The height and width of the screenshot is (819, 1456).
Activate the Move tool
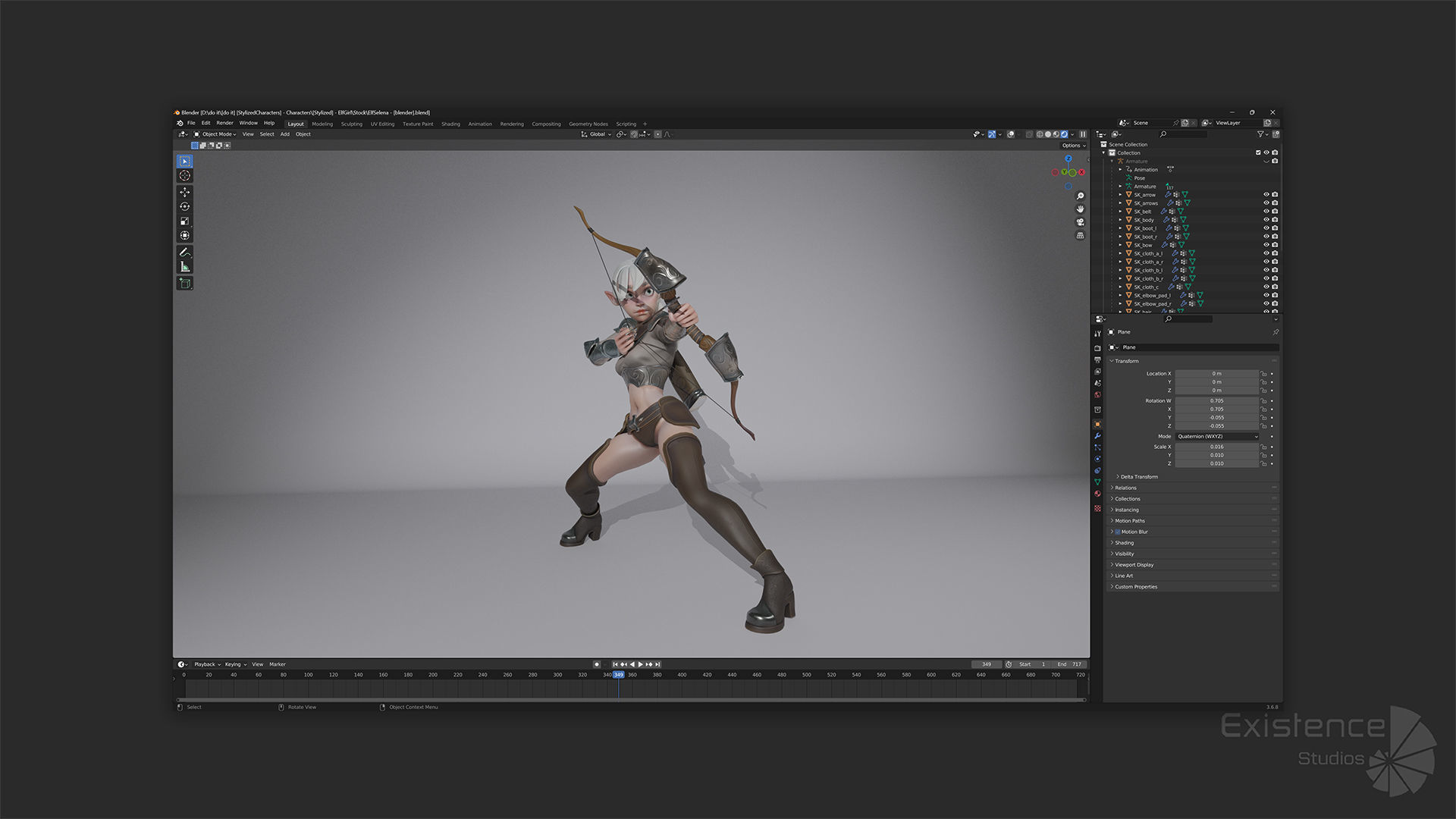click(x=185, y=192)
